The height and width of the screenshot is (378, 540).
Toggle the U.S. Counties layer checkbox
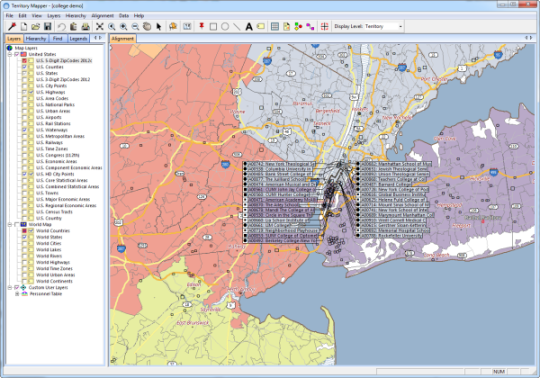coord(24,67)
